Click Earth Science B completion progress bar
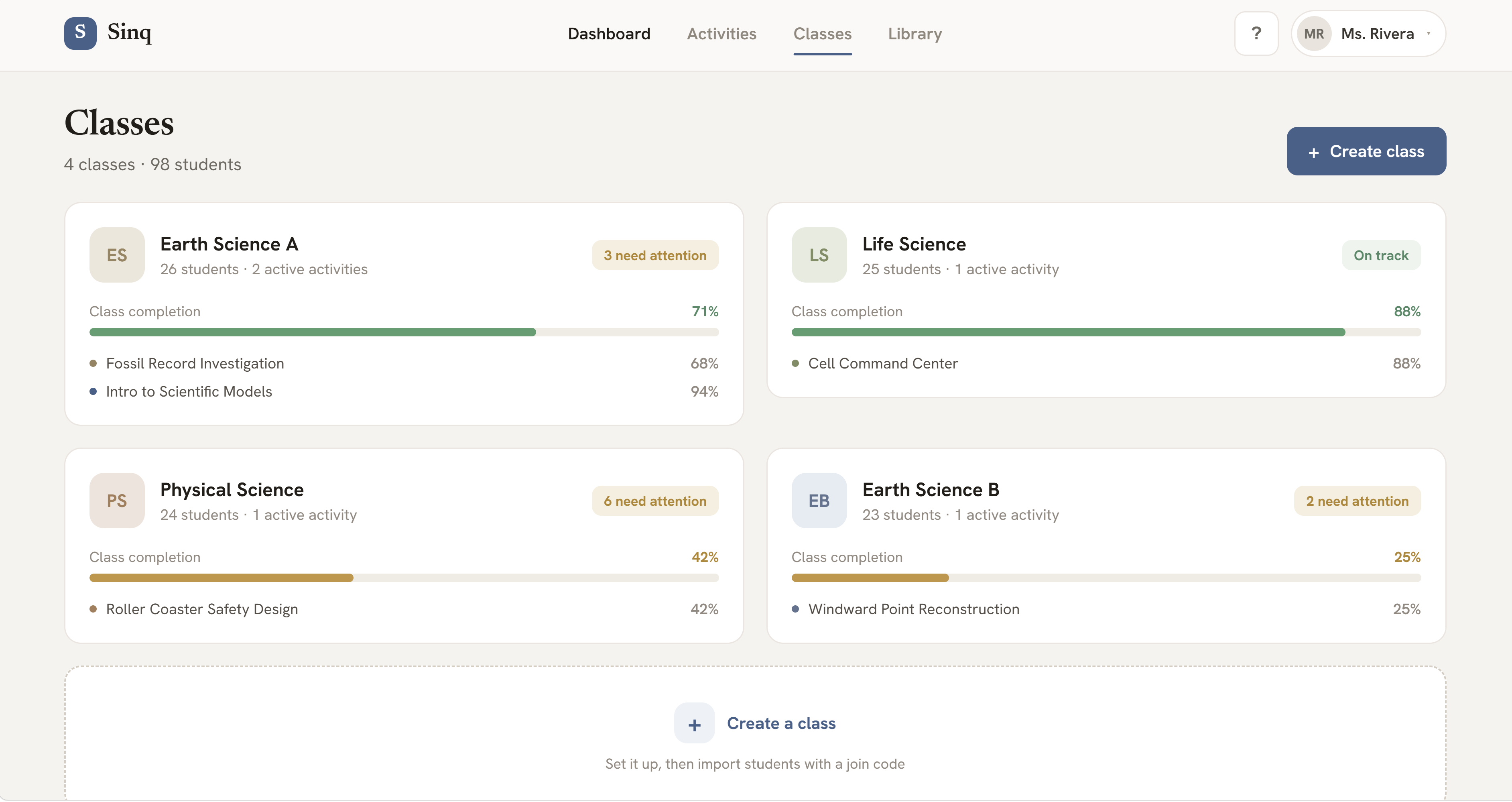 (1106, 578)
